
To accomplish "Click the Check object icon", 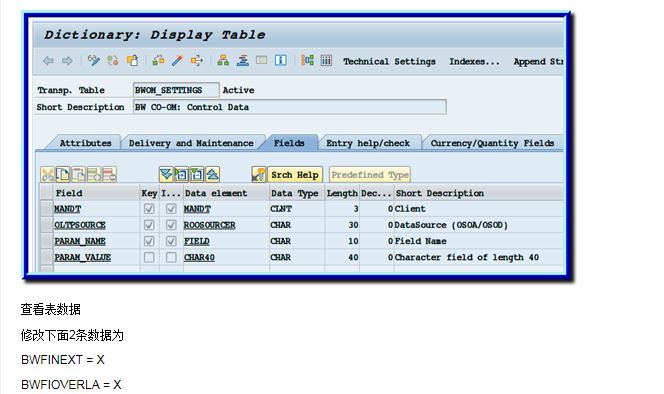I will (158, 61).
